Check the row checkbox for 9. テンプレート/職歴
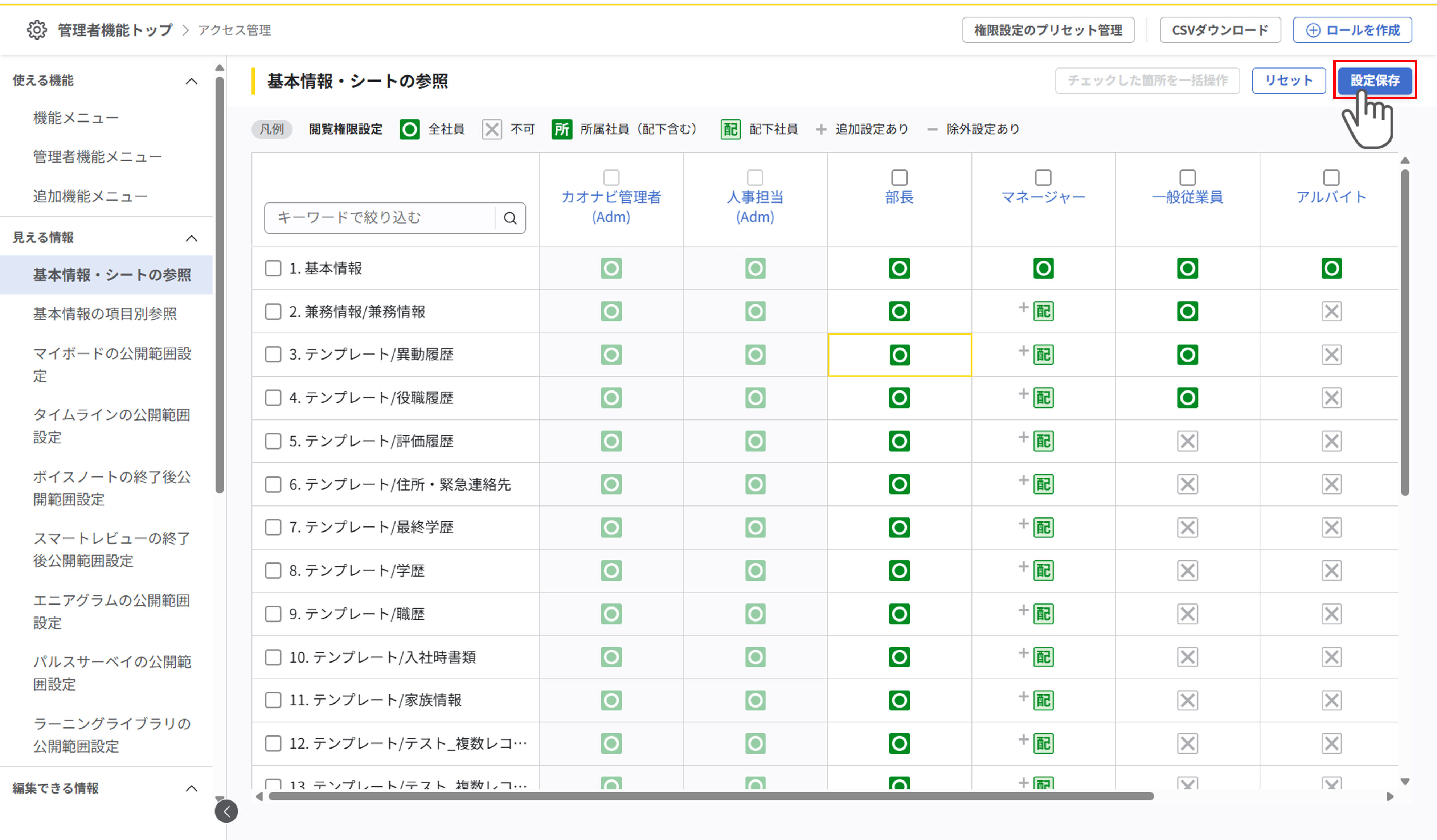The height and width of the screenshot is (840, 1437). [x=273, y=614]
